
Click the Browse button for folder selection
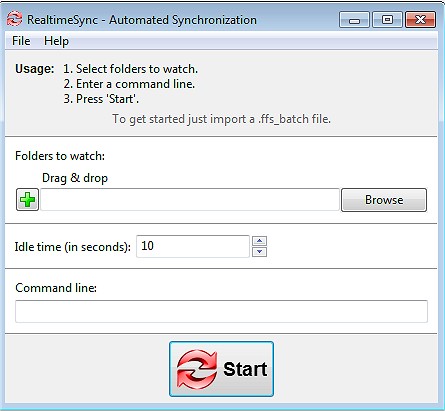(x=384, y=200)
